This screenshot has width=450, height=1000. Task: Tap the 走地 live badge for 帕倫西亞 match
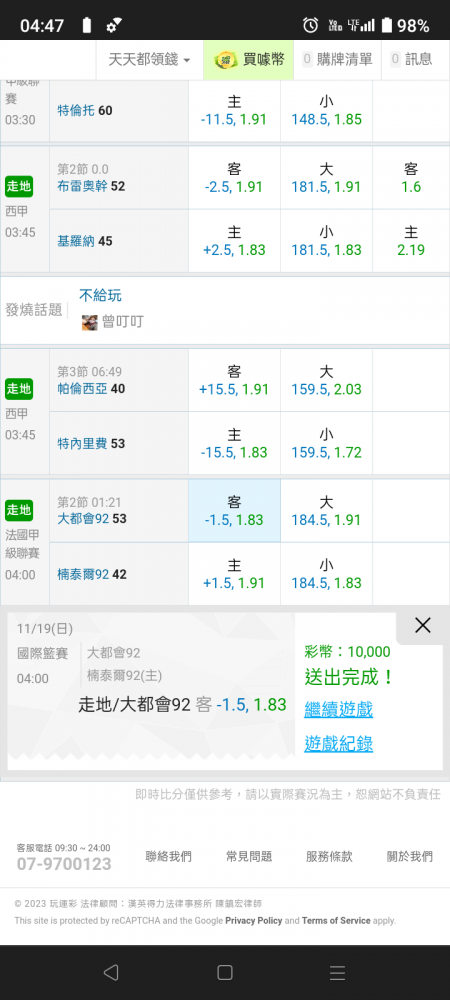click(18, 388)
